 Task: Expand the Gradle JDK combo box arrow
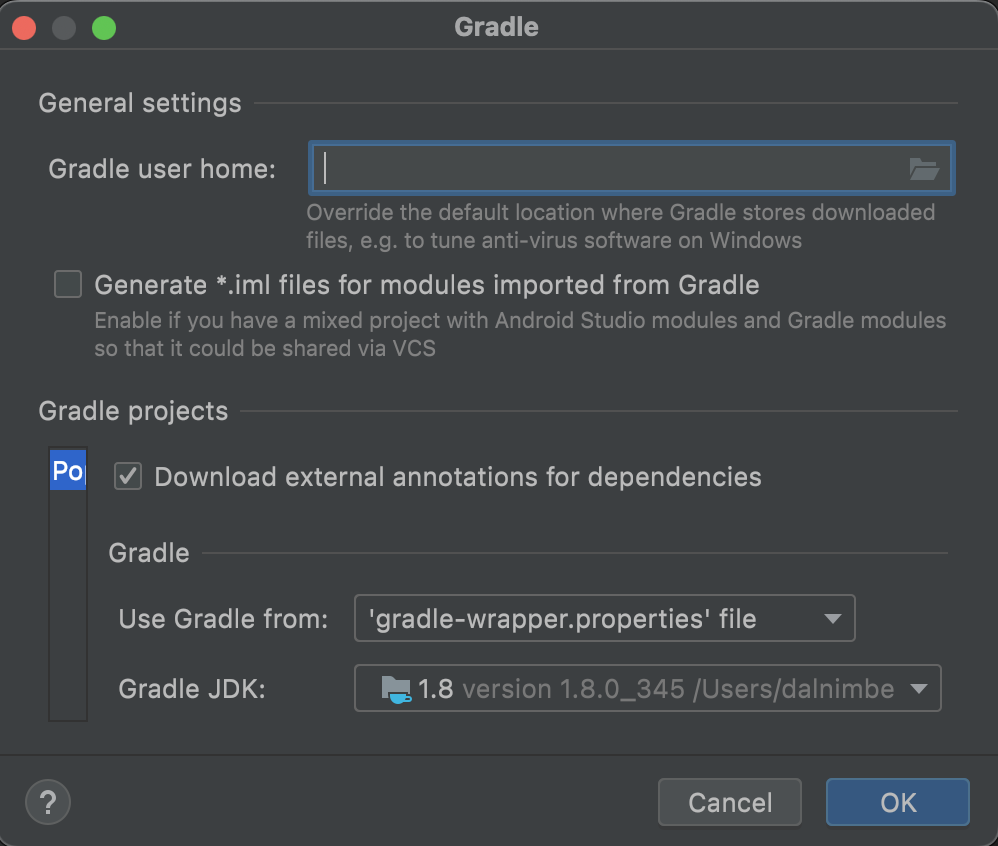click(918, 689)
